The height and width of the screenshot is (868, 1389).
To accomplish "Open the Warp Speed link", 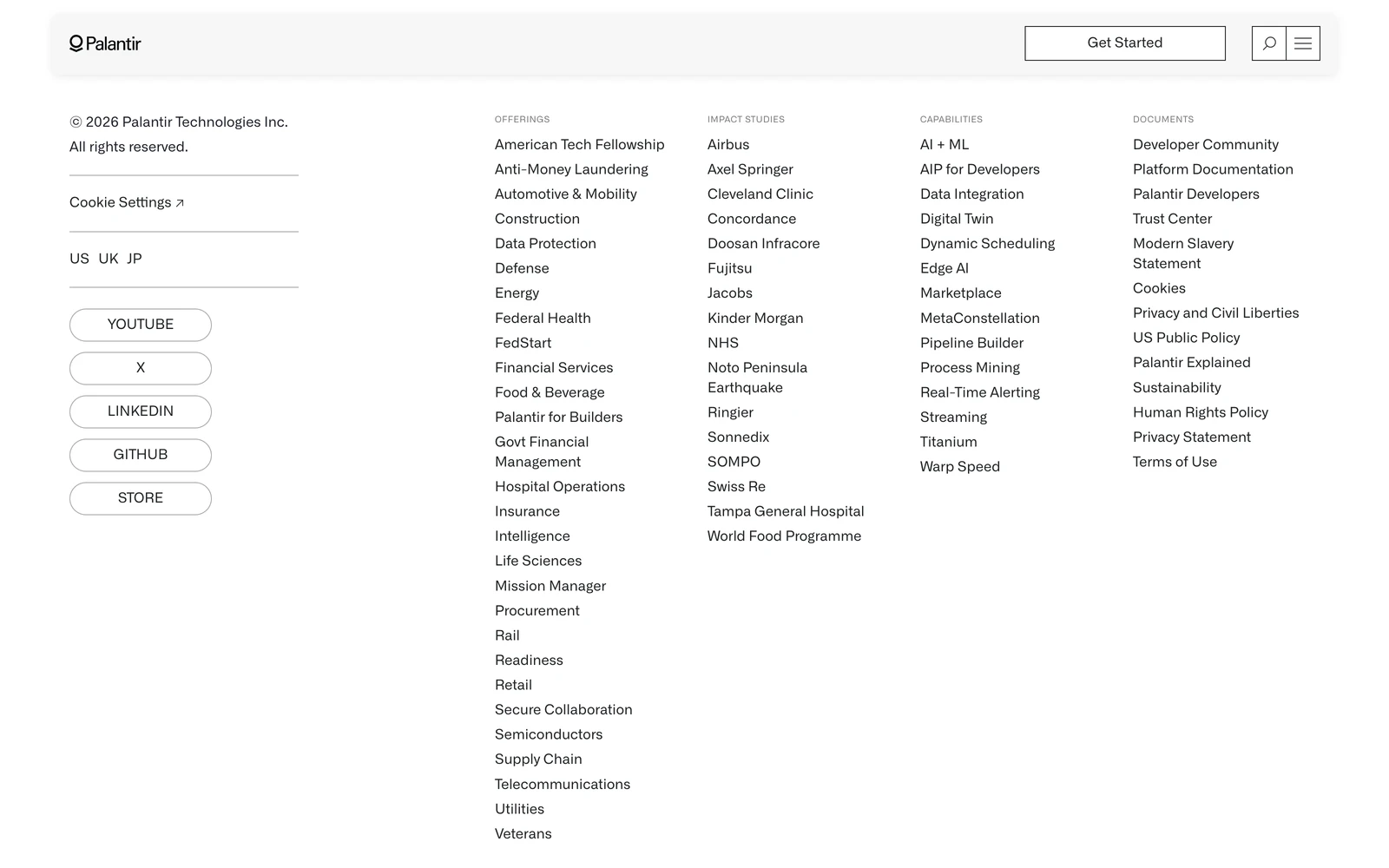I will tap(960, 467).
